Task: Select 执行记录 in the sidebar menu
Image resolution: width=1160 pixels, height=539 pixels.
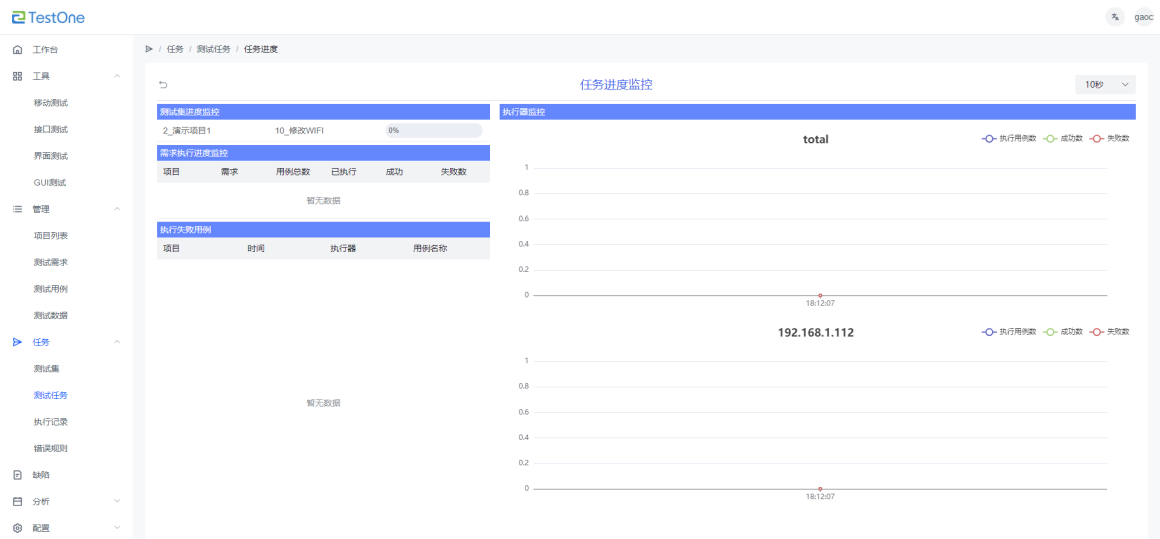Action: [50, 422]
